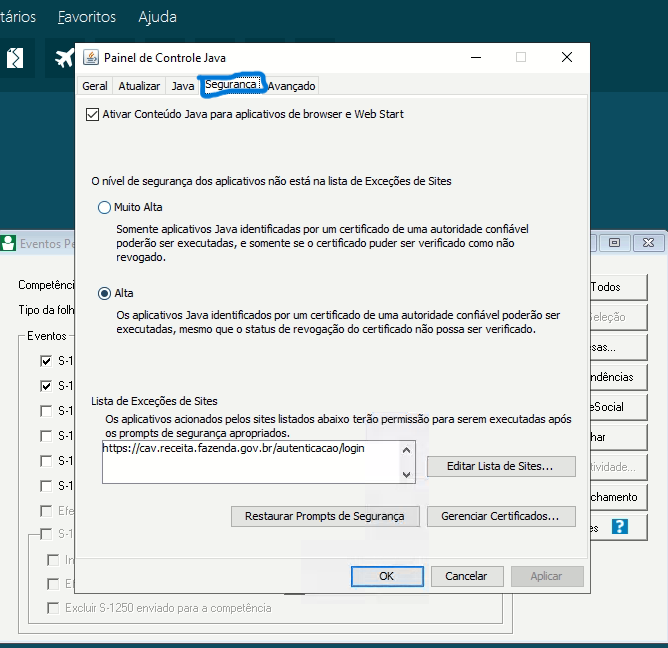Open Gerenciar Certificados dialog
Viewport: 668px width, 648px height.
point(501,516)
